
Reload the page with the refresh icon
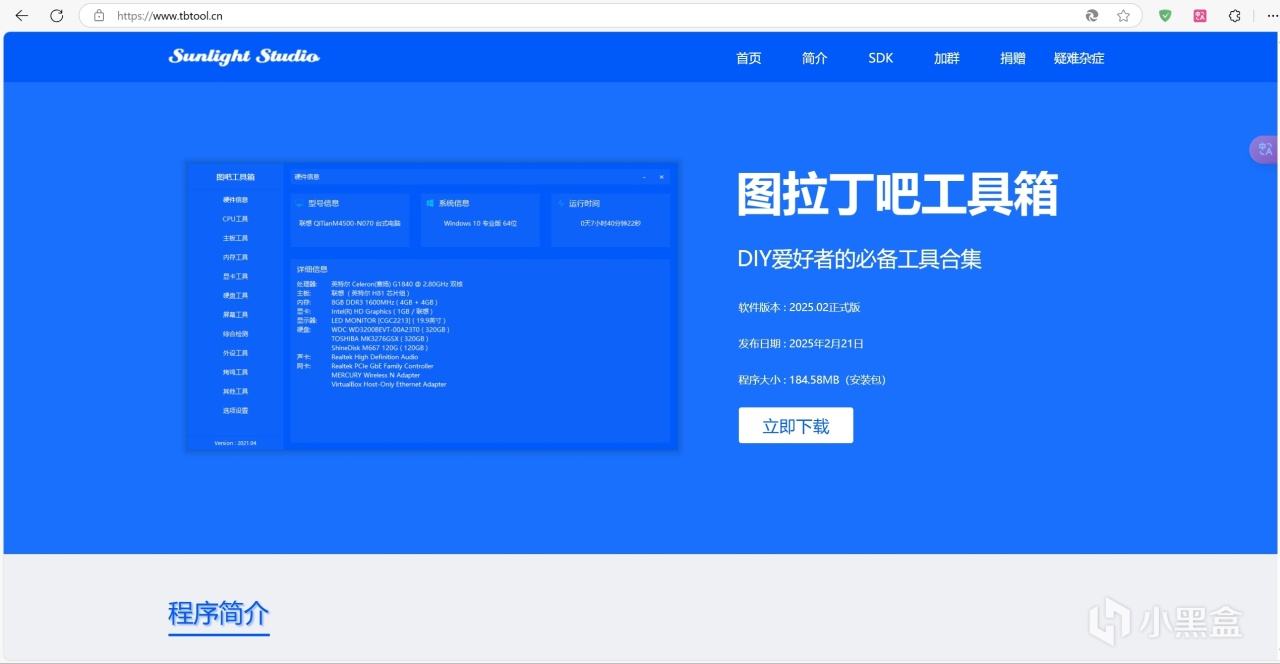pyautogui.click(x=57, y=16)
